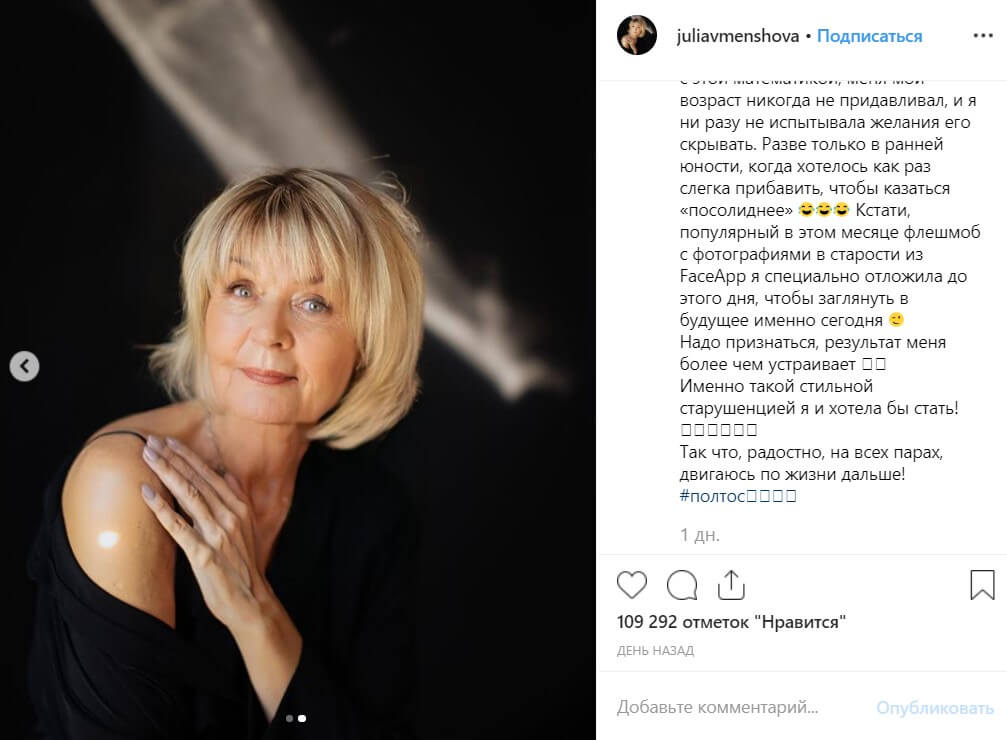Click the smiling emoji after сегодня

(896, 319)
